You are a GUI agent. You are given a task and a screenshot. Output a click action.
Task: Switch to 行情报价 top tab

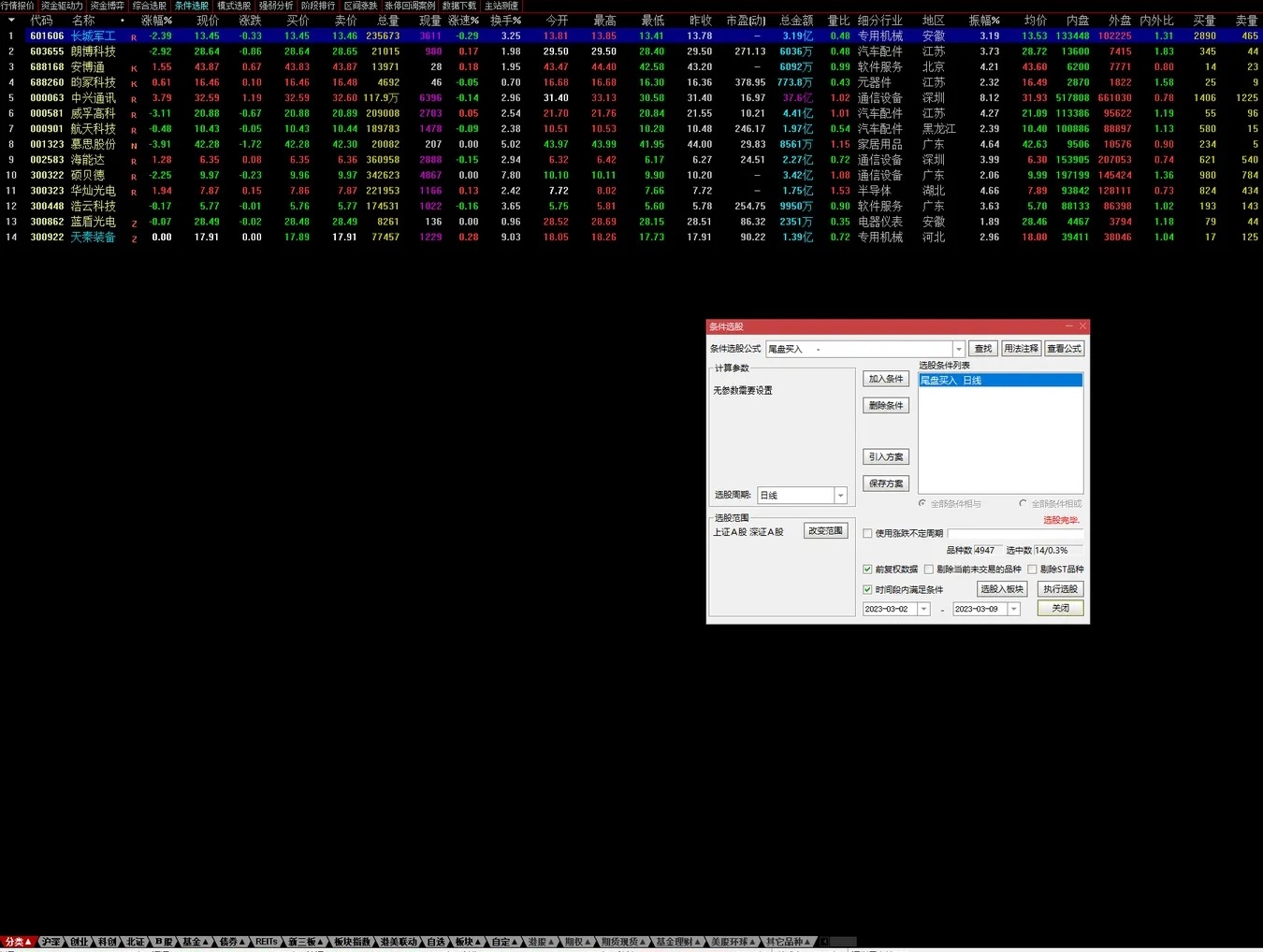[18, 6]
